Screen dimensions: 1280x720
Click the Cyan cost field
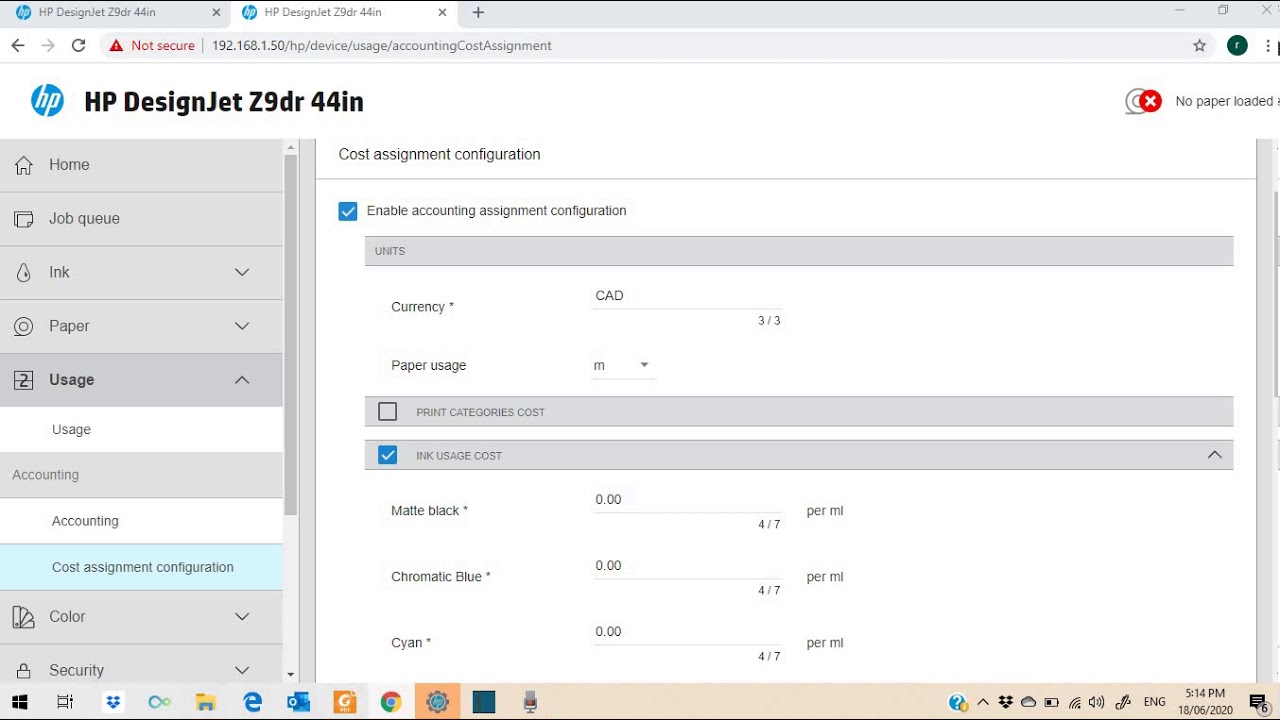tap(687, 632)
